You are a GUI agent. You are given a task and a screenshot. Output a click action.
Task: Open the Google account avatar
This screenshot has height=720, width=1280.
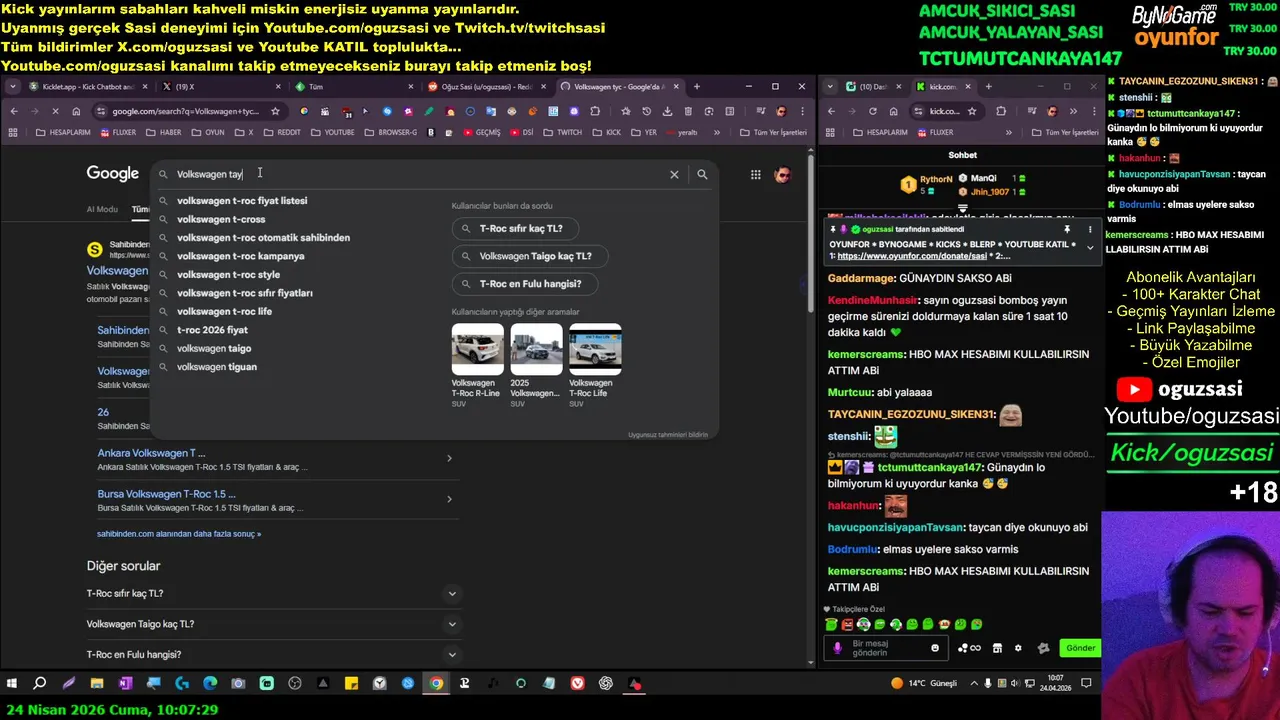click(x=782, y=174)
